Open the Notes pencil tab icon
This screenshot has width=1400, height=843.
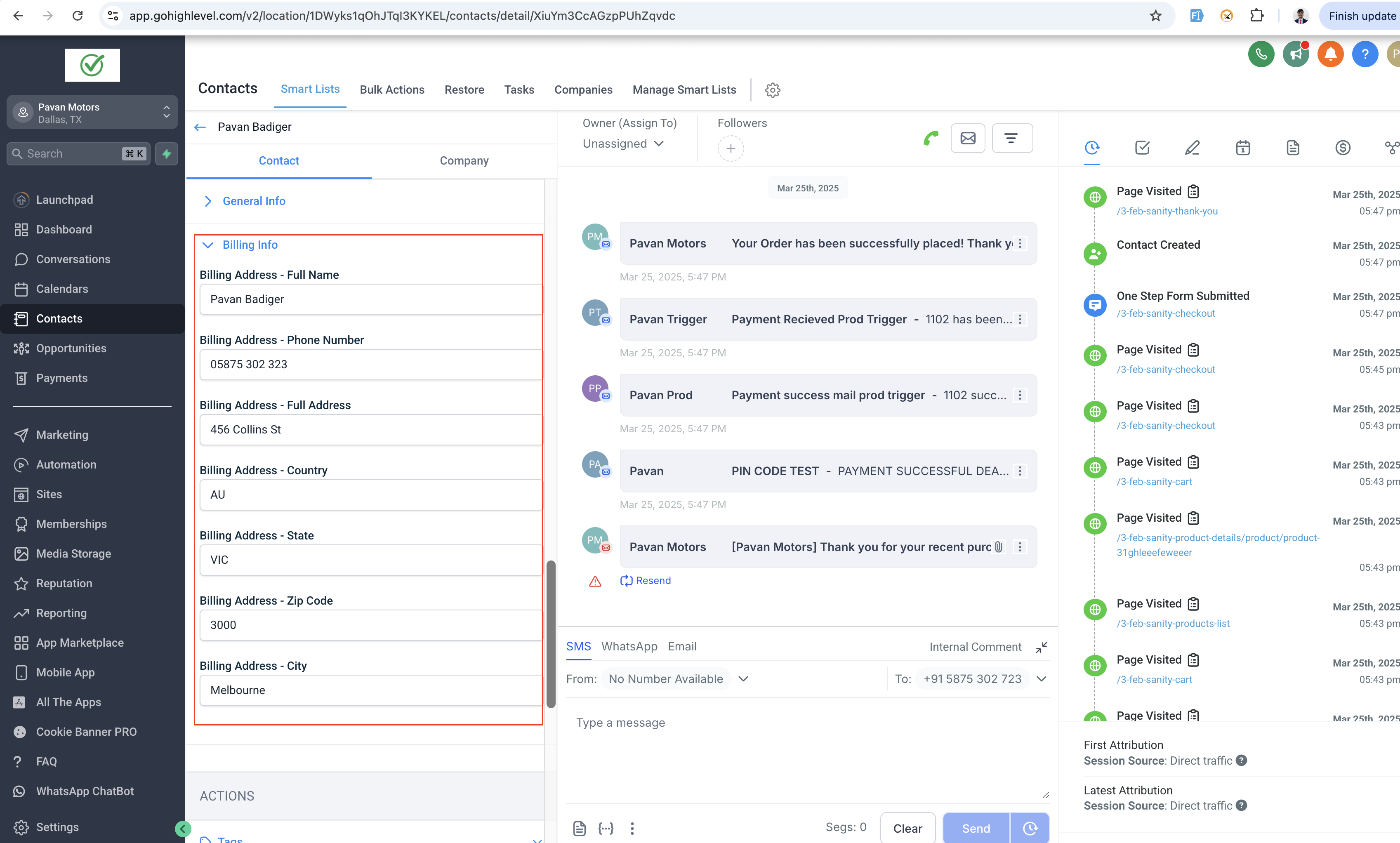[x=1192, y=148]
